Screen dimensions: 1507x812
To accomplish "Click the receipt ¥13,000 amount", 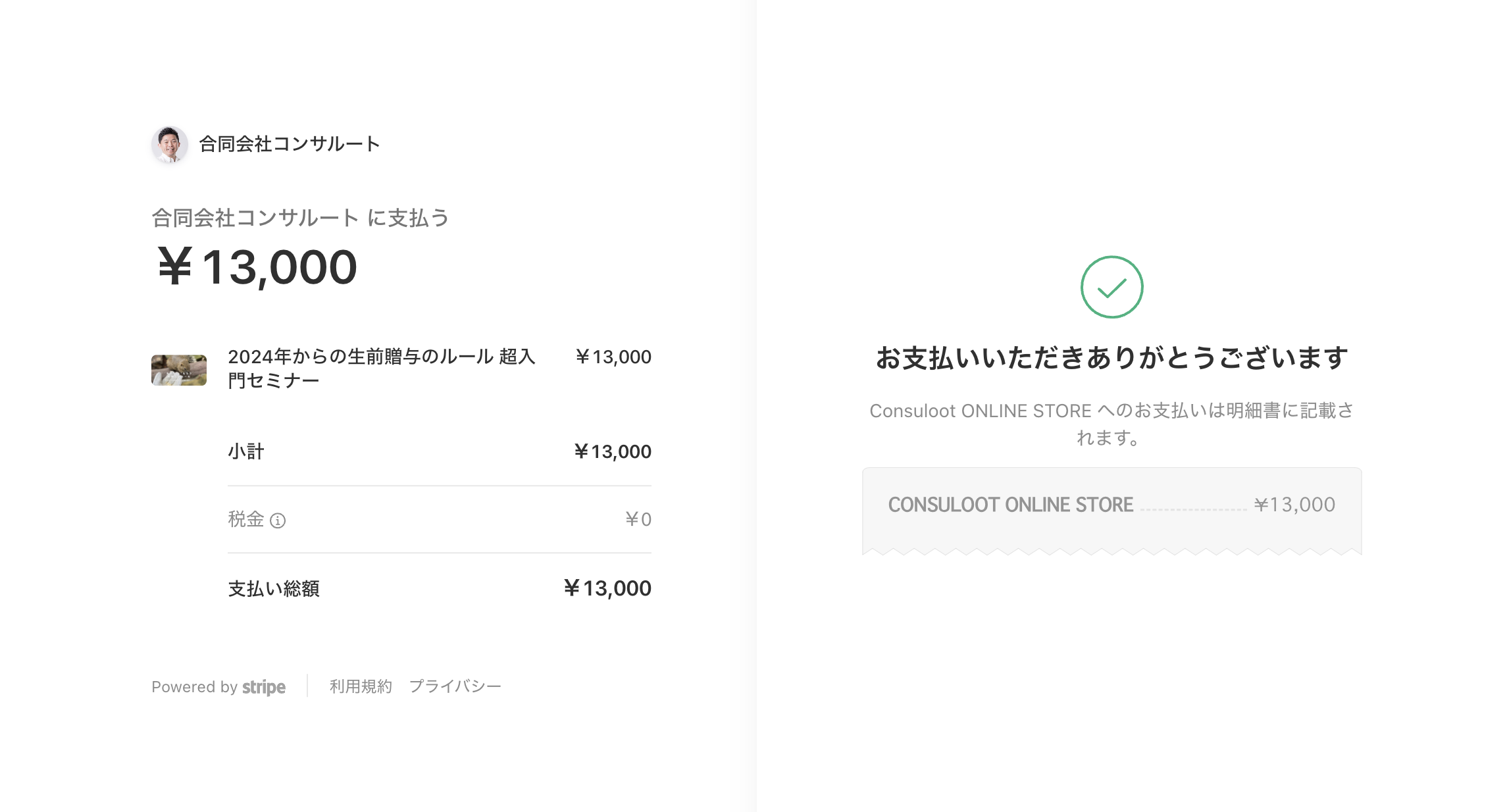I will 1294,505.
